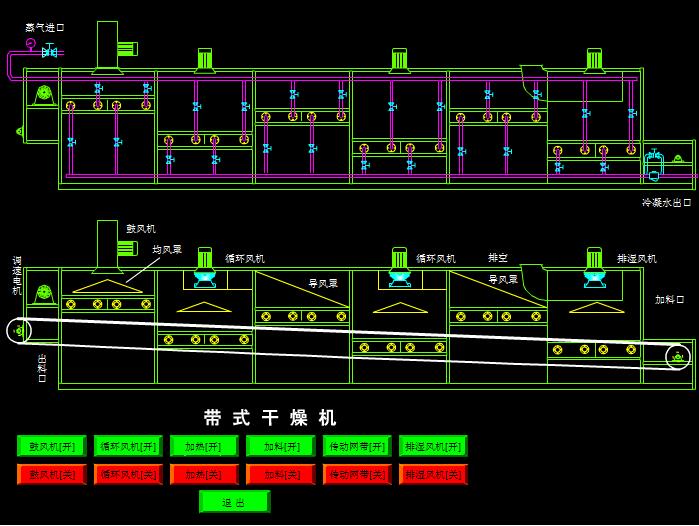The height and width of the screenshot is (526, 699).
Task: Click circulation fan impeller near 均风罩 label
Action: tap(205, 279)
